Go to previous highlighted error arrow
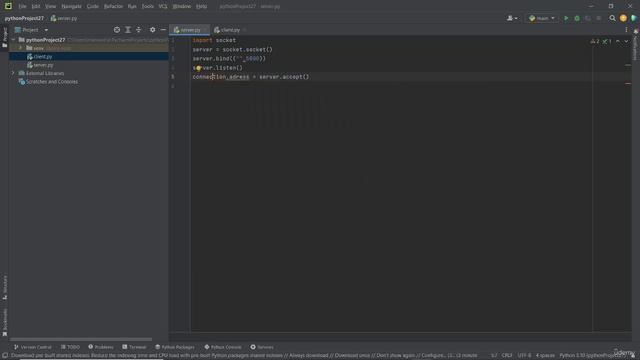Viewport: 640px width, 360px height. [x=618, y=41]
